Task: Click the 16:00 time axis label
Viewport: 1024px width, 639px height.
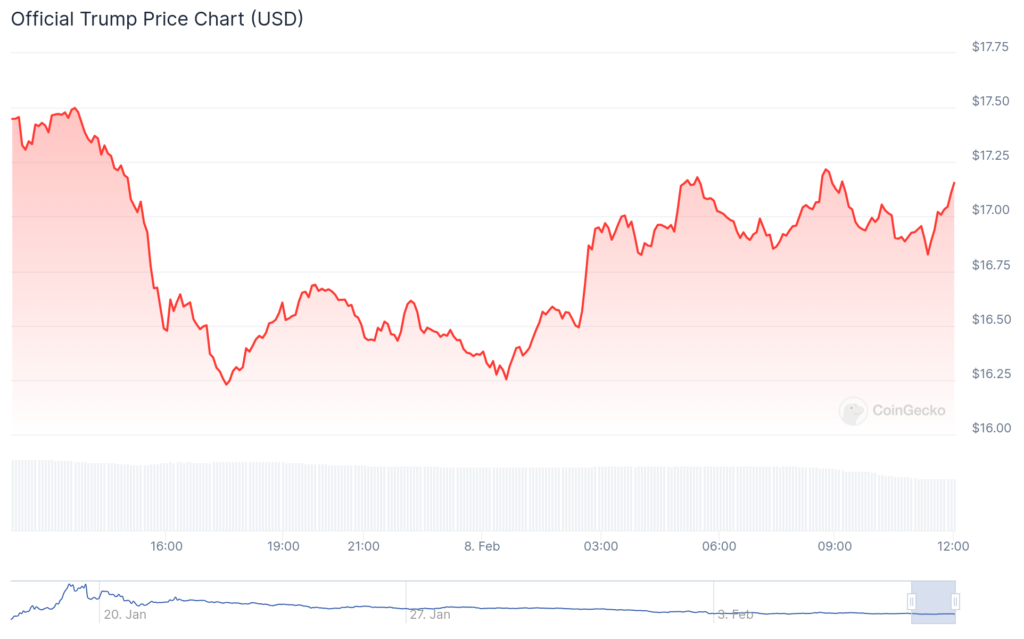Action: coord(166,546)
